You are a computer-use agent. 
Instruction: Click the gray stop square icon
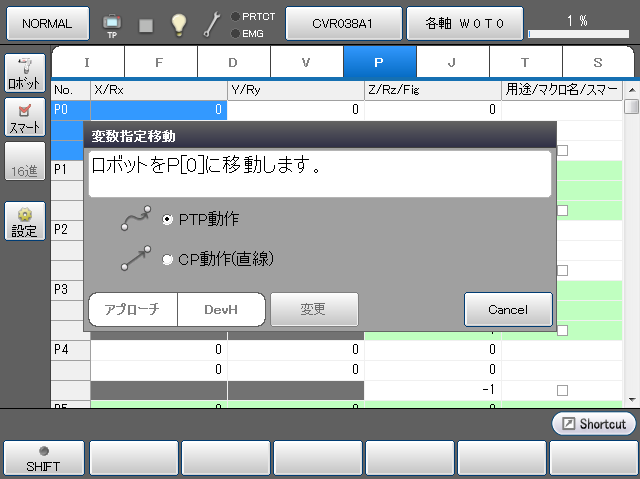click(x=146, y=24)
